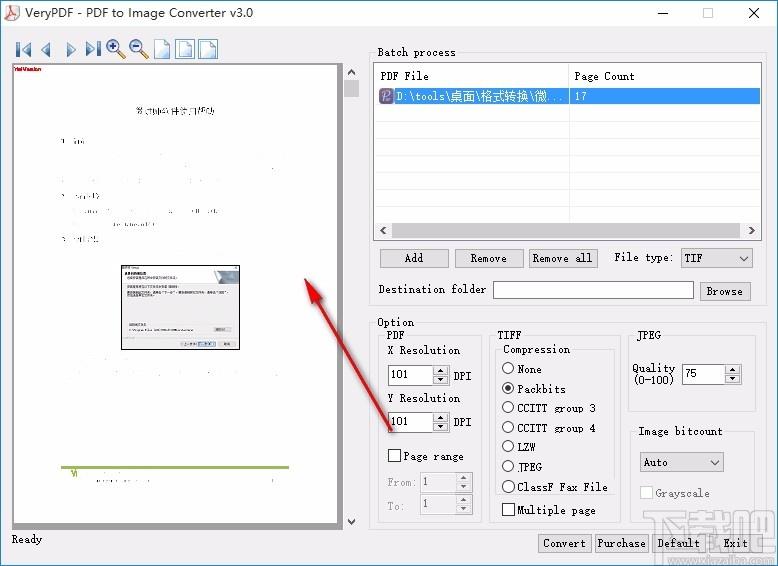Start conversion with Convert button
Image resolution: width=778 pixels, height=566 pixels.
coord(564,543)
